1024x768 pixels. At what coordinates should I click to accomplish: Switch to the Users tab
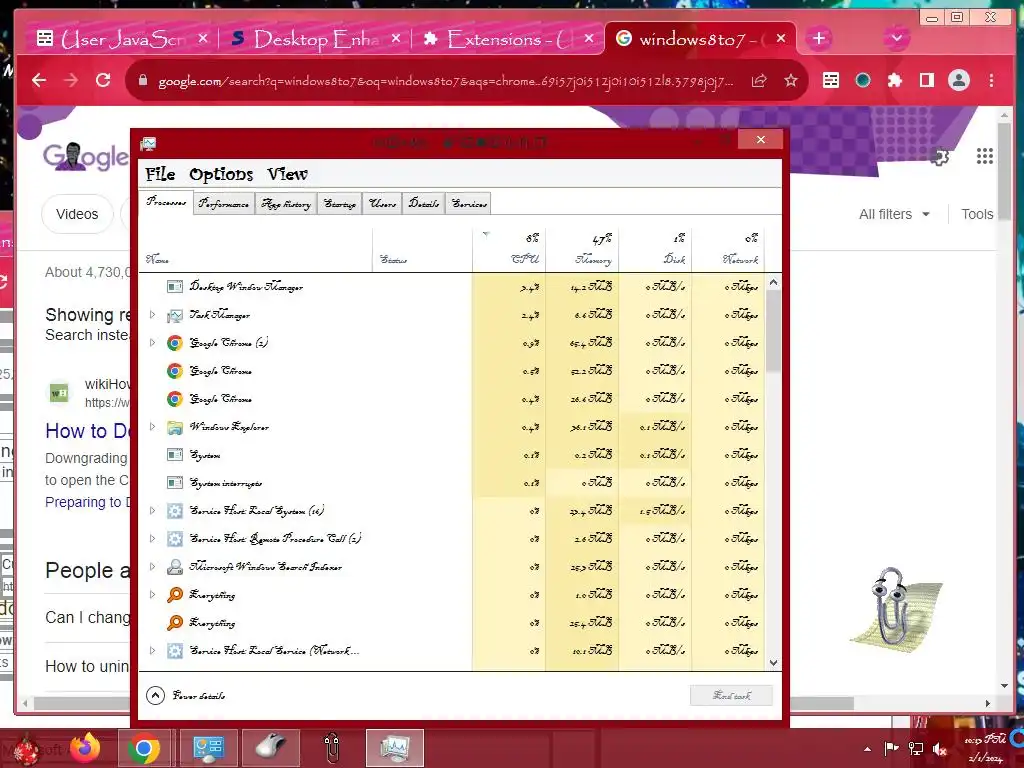pos(383,204)
